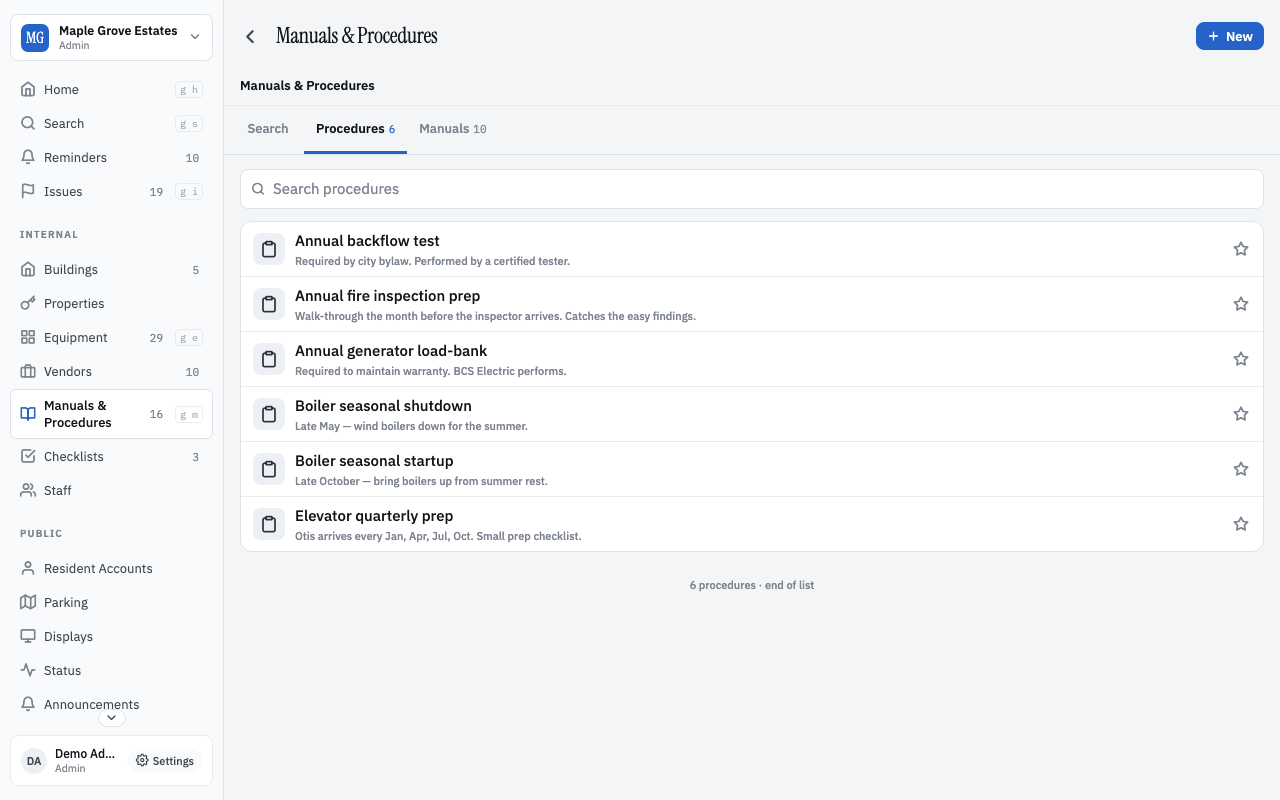
Task: Click the Equipment grid icon
Action: point(28,337)
